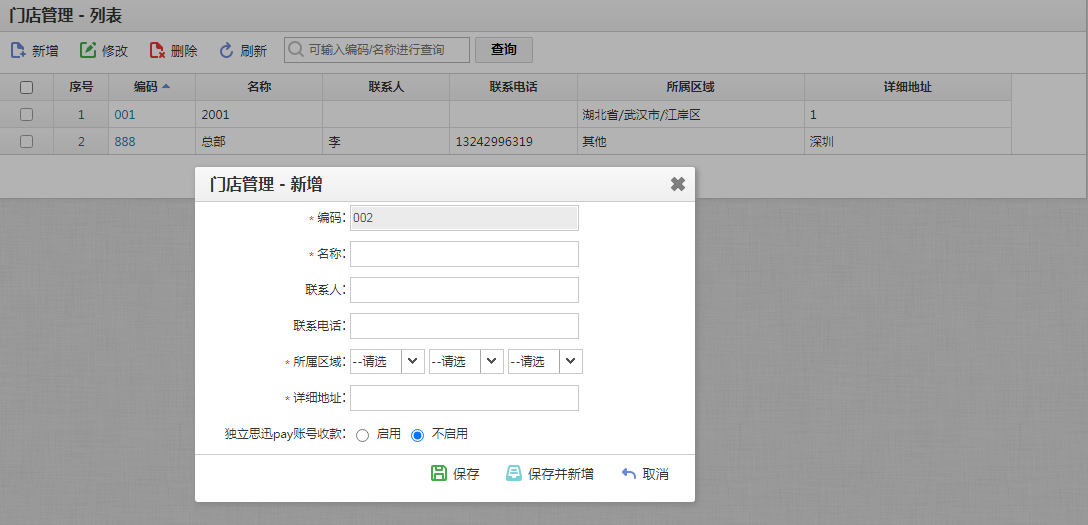Click the 其他 region cell
Image resolution: width=1088 pixels, height=525 pixels.
pyautogui.click(x=690, y=141)
